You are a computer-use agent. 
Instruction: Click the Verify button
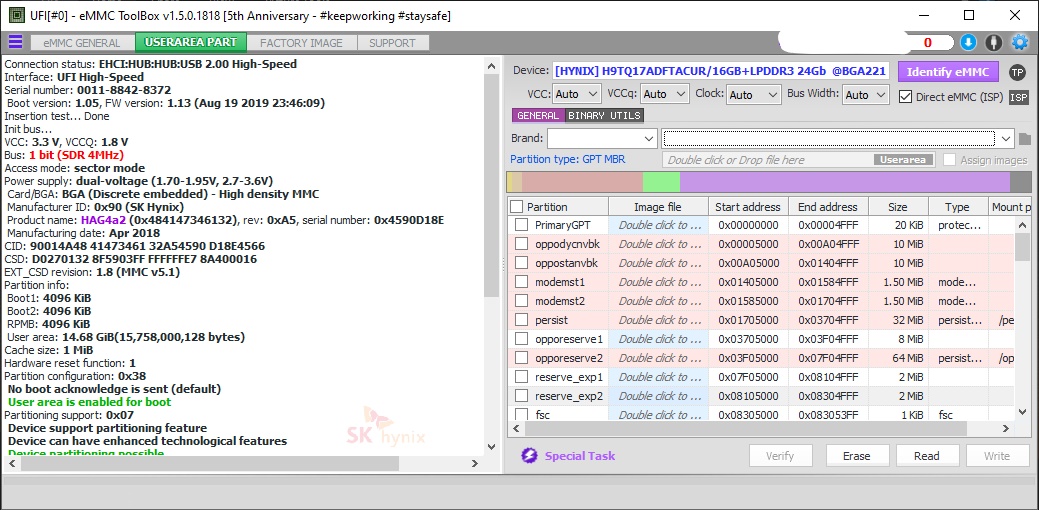780,456
